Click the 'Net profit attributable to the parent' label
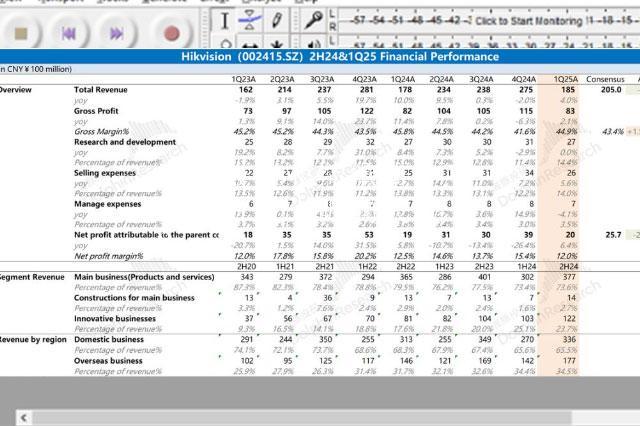 point(146,235)
